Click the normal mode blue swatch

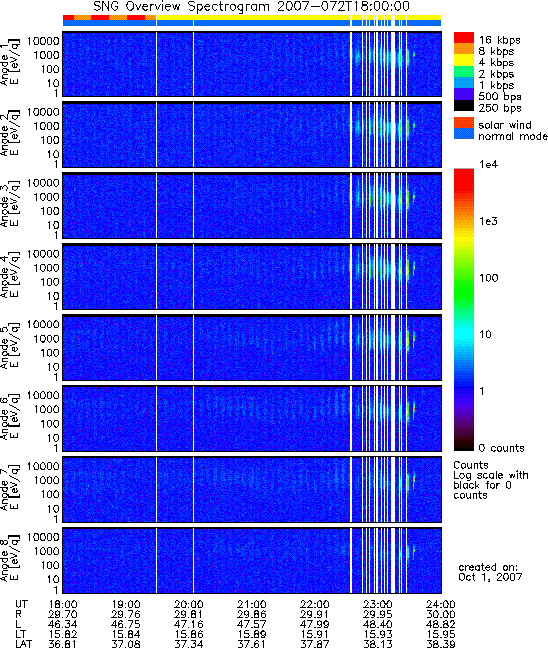(x=464, y=133)
